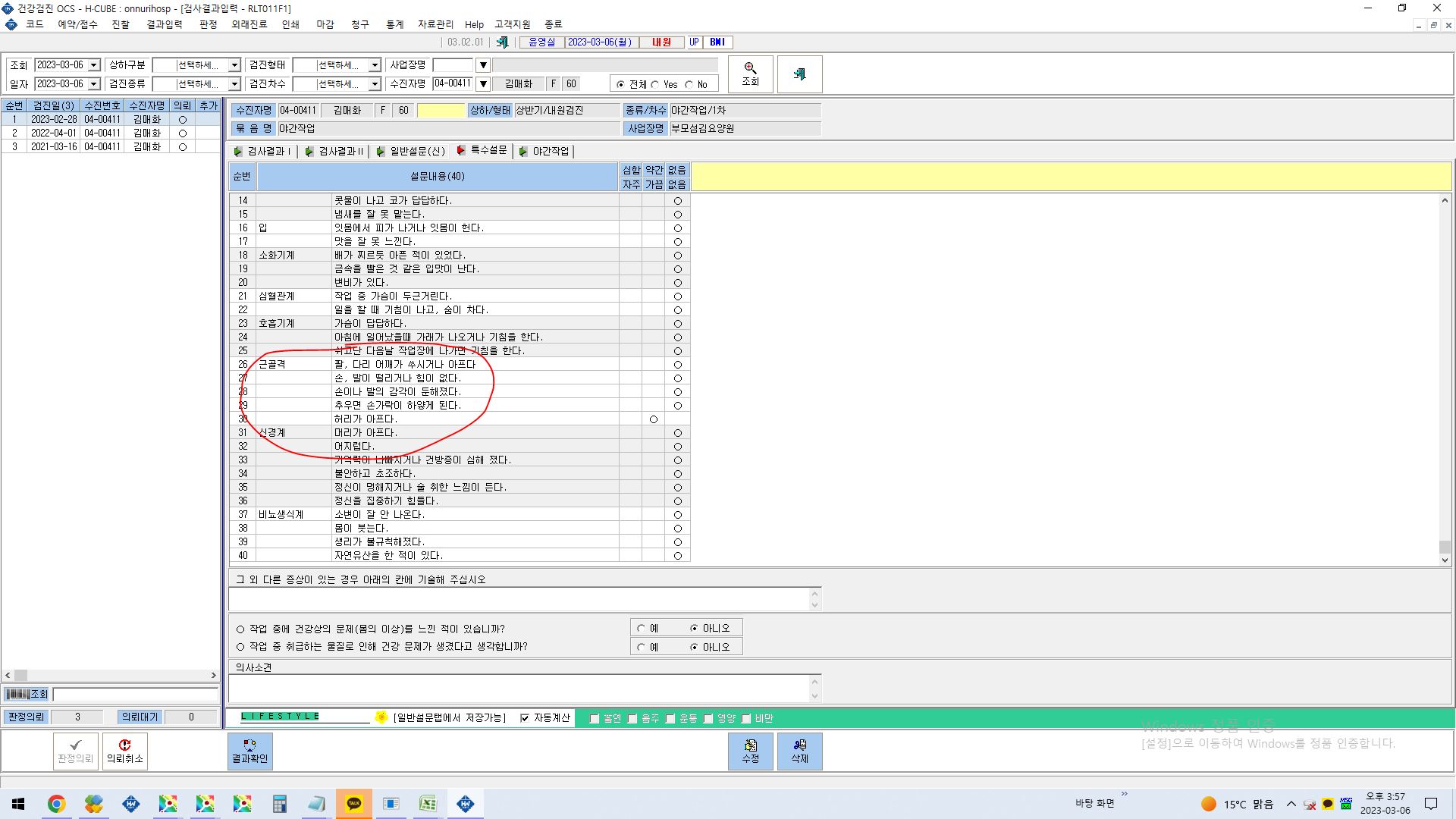Image resolution: width=1456 pixels, height=819 pixels.
Task: Click the 조회 magnifier search button
Action: [x=750, y=74]
